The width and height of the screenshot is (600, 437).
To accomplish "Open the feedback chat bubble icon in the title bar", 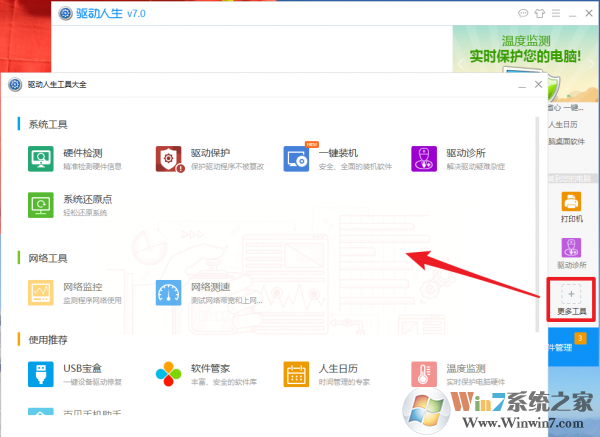I will tap(523, 14).
